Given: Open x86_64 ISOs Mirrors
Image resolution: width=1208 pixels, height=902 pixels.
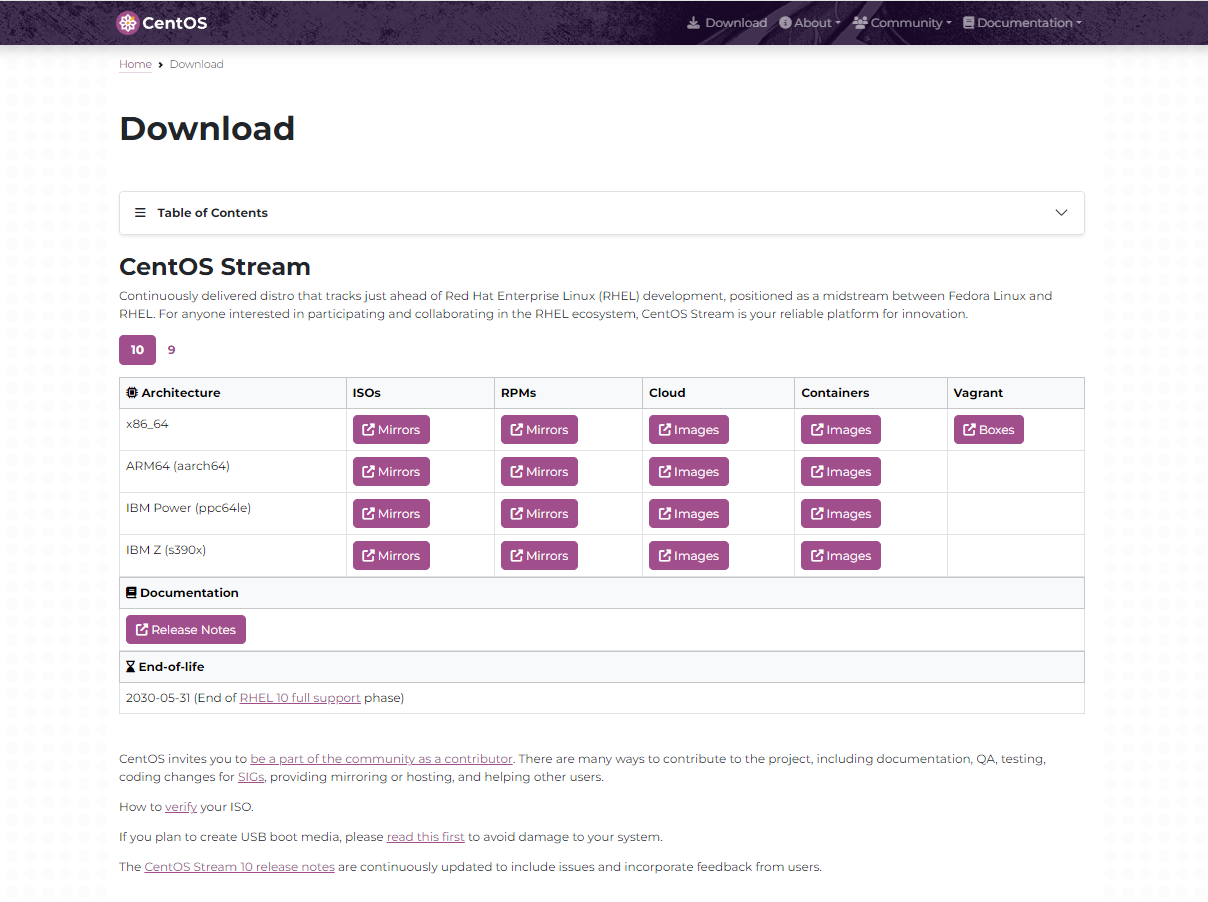Looking at the screenshot, I should [x=391, y=430].
